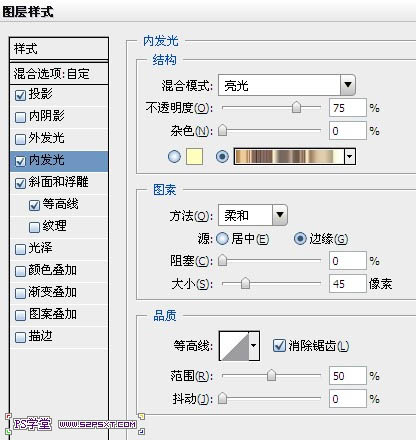
Task: Select the 居中 source radio button
Action: [x=222, y=239]
